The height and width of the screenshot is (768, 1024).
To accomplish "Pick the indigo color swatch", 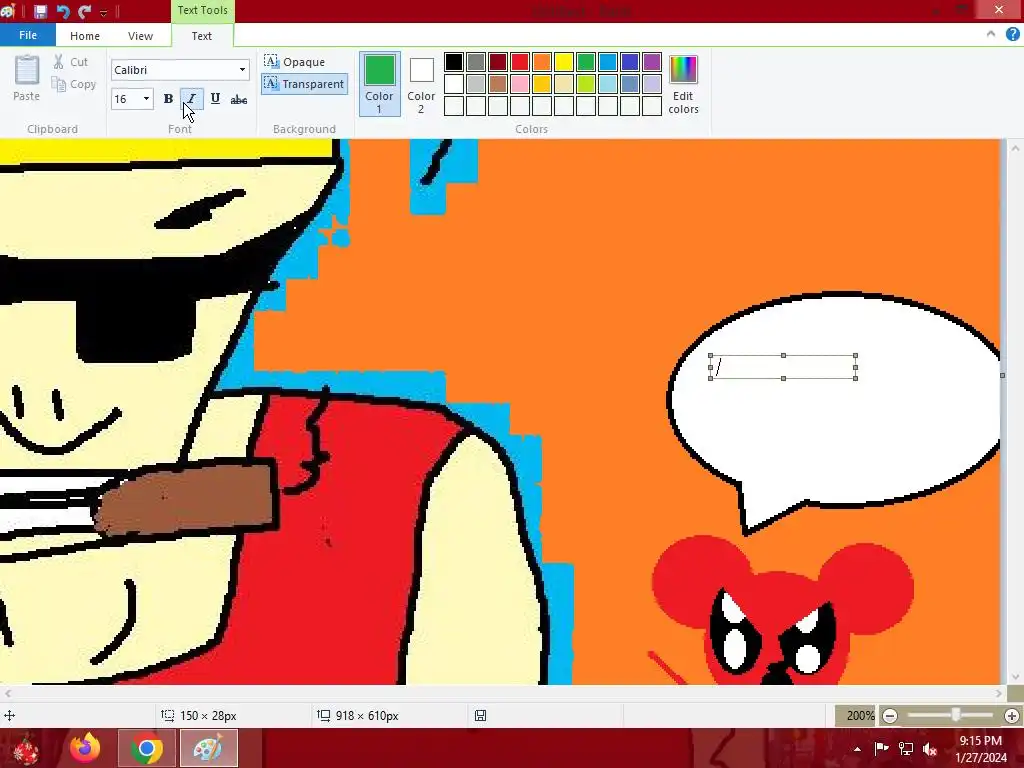I will (630, 62).
